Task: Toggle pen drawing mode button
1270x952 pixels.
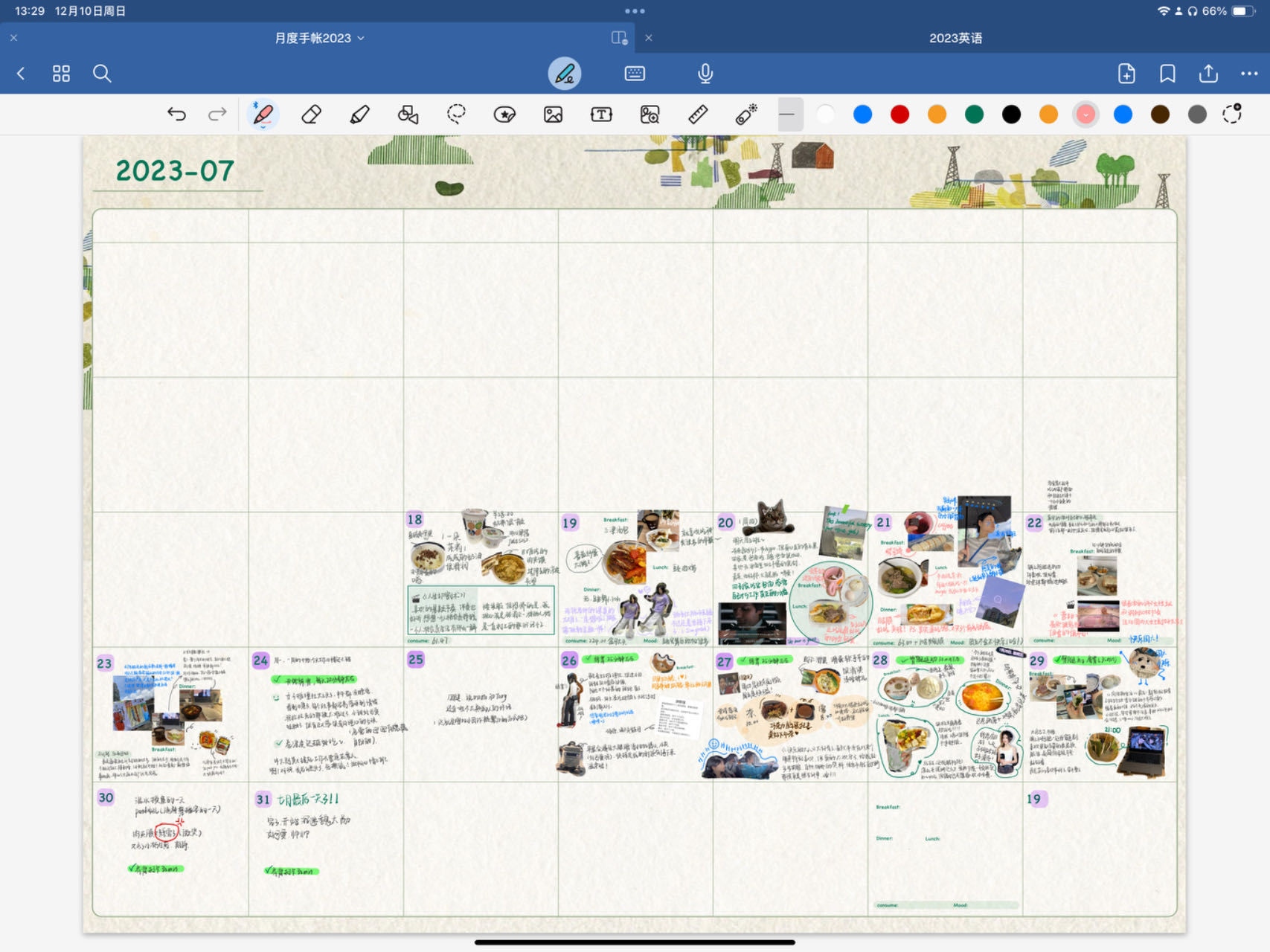Action: [565, 74]
